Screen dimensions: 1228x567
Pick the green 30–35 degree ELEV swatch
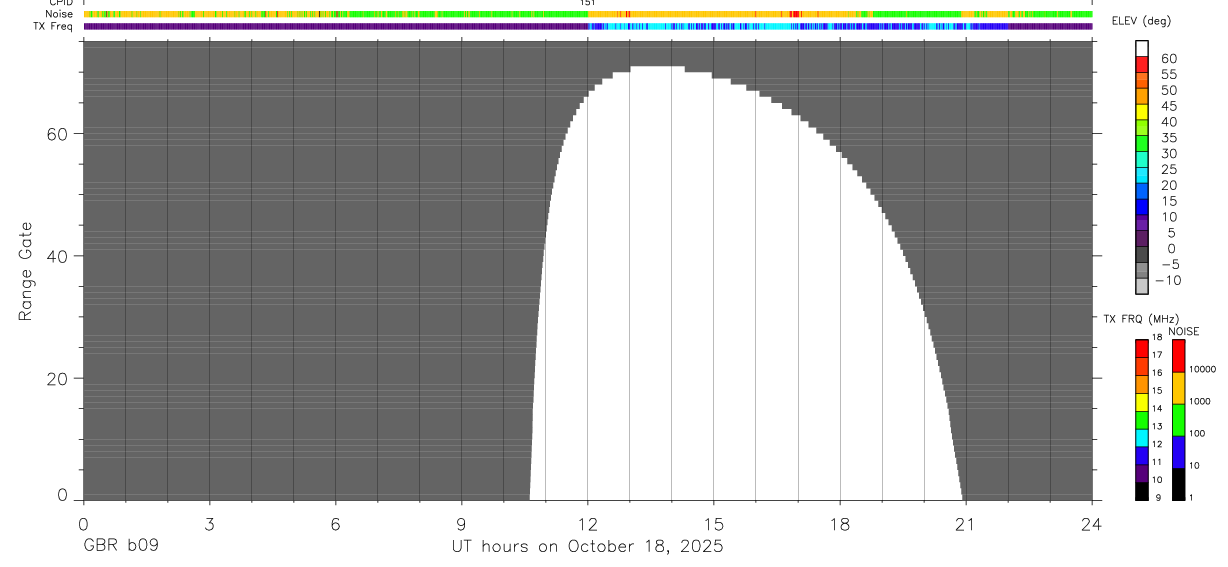[1142, 143]
